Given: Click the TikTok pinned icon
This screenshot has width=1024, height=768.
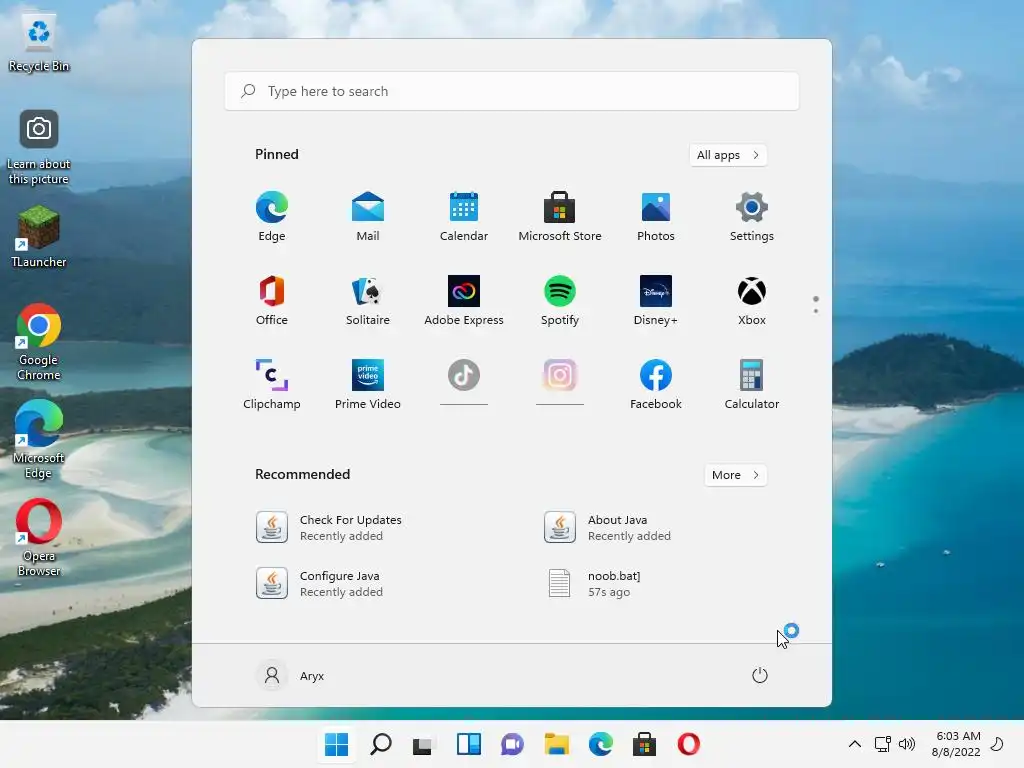Looking at the screenshot, I should 464,376.
